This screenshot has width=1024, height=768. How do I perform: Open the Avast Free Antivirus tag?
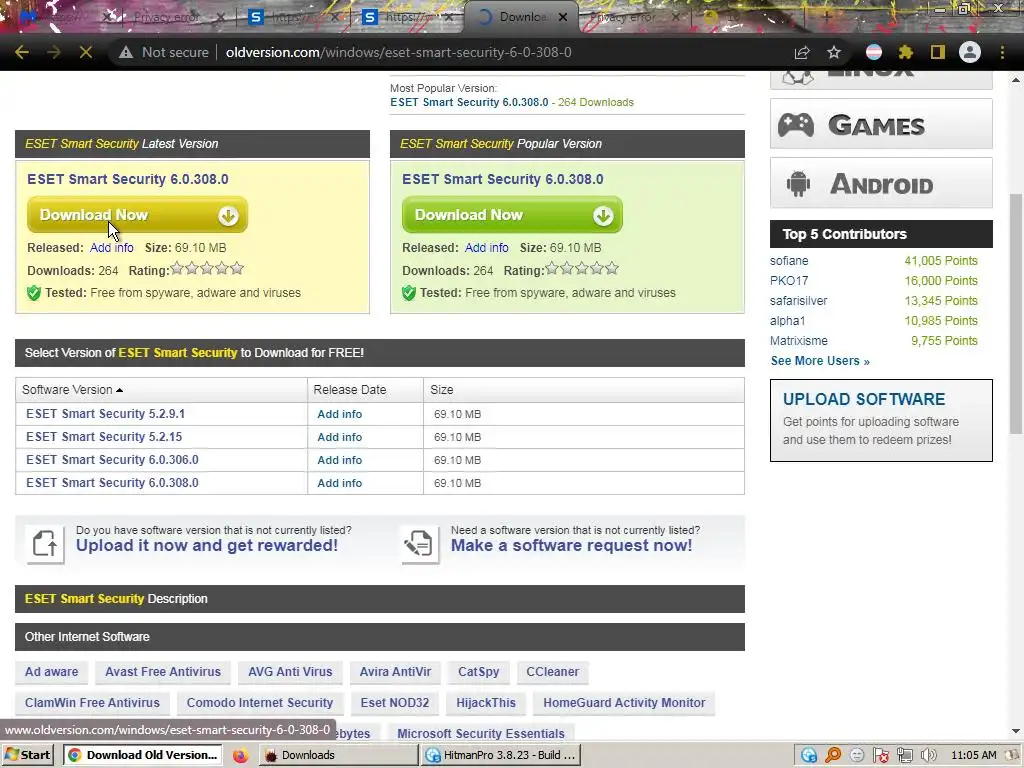tap(163, 672)
